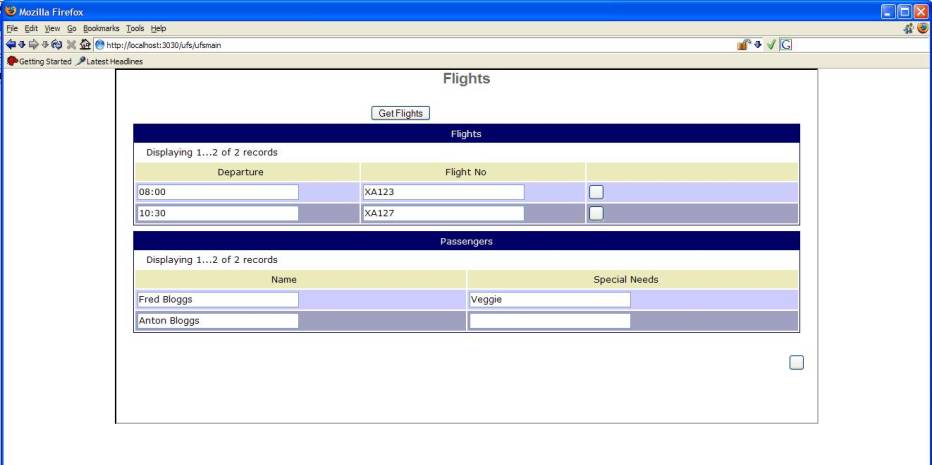Image resolution: width=932 pixels, height=465 pixels.
Task: Toggle the checkbox below the Passengers table
Action: (796, 363)
